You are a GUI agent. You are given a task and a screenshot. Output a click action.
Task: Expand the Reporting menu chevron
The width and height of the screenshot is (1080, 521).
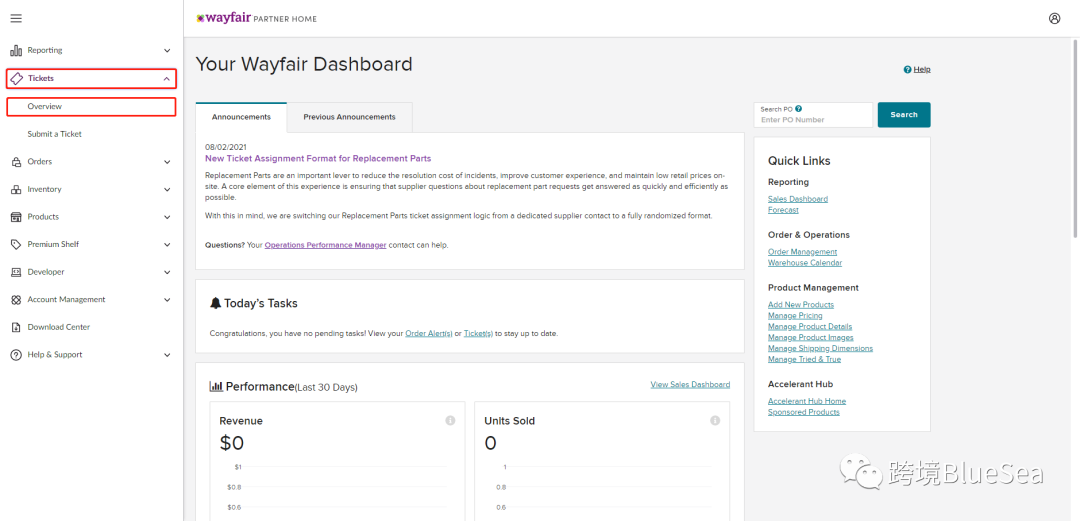pos(167,50)
